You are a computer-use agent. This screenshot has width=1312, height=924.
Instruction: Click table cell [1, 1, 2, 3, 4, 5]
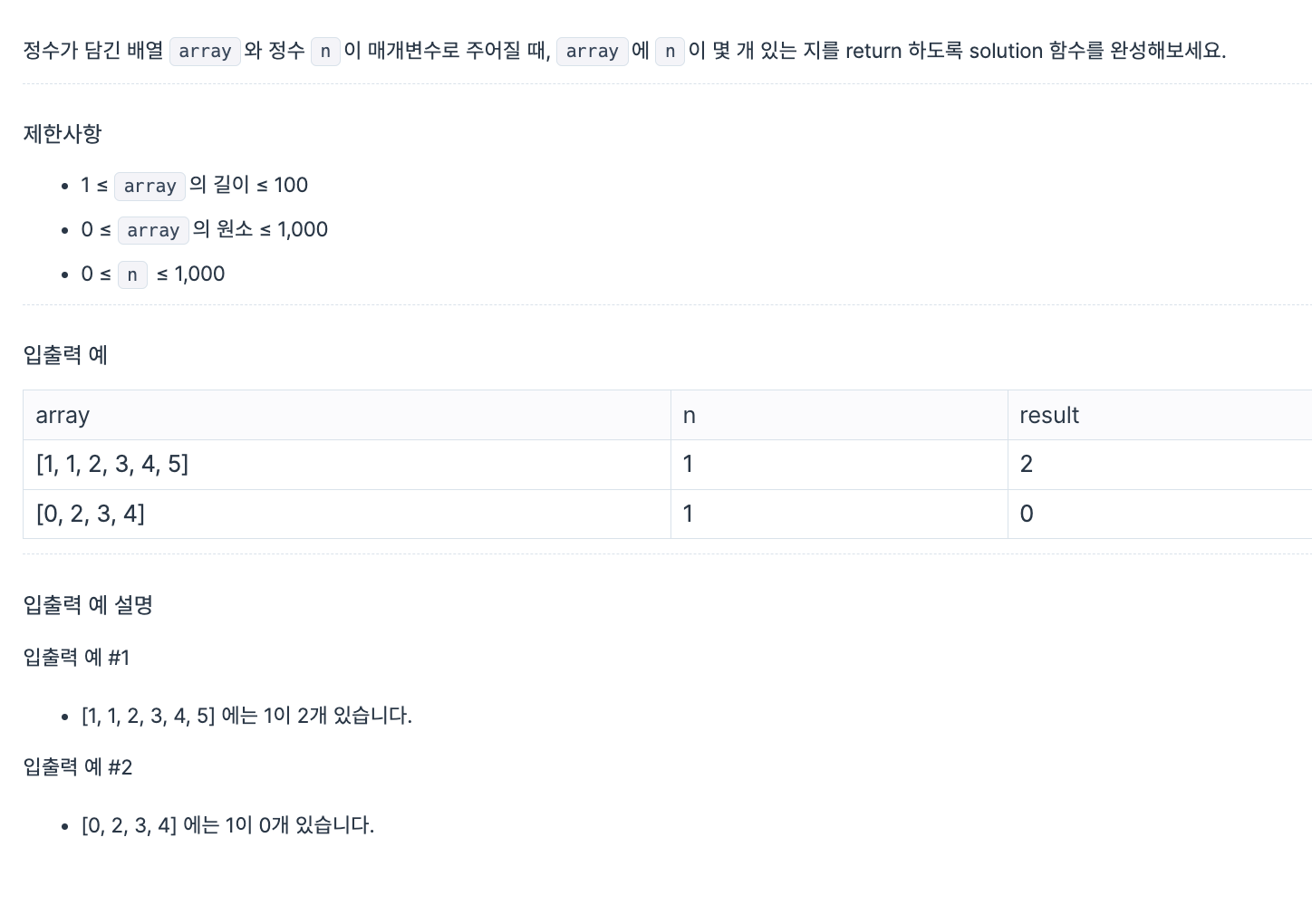pyautogui.click(x=347, y=465)
